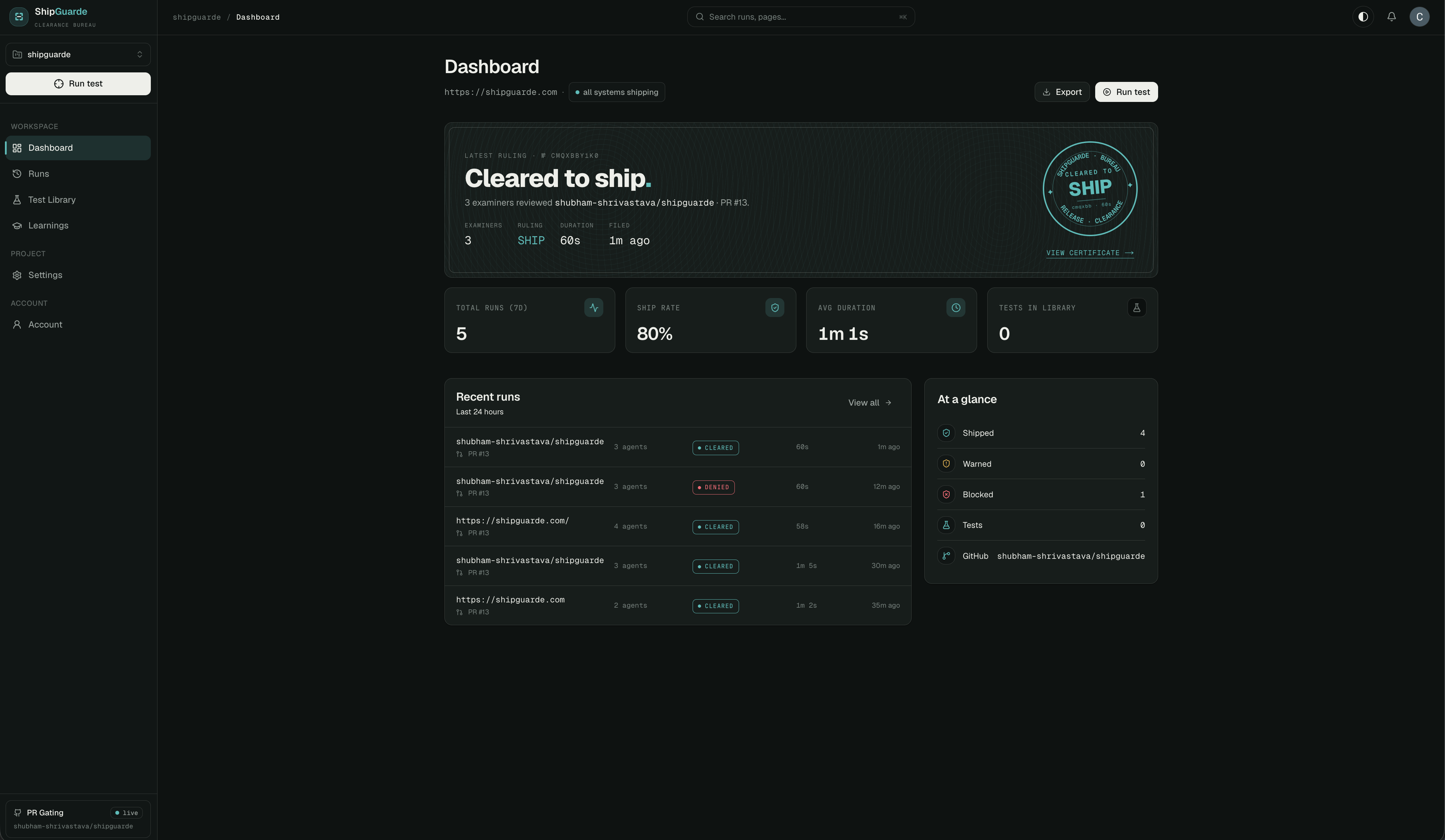Click the Runs history icon in sidebar
1445x840 pixels.
[17, 174]
